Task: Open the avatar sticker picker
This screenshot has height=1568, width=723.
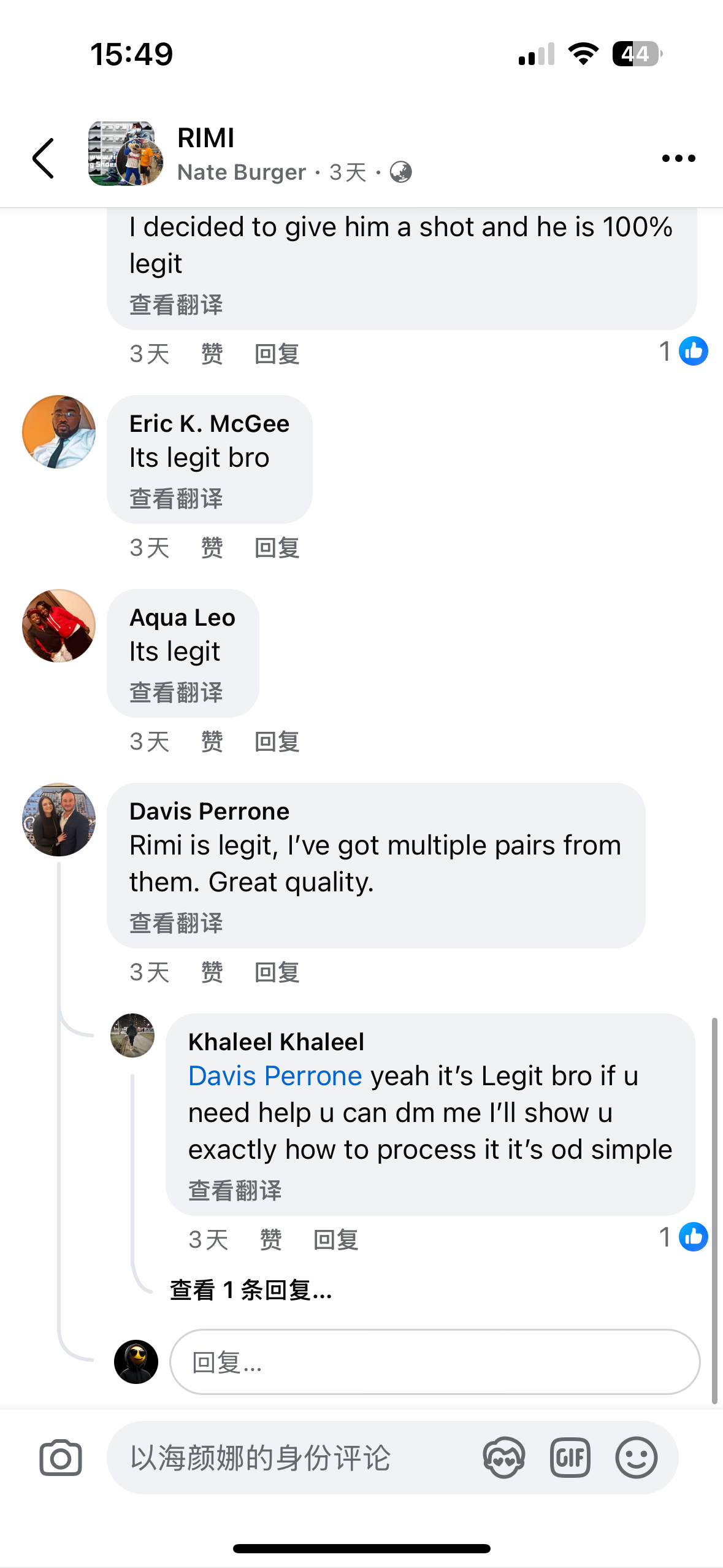Action: click(x=503, y=1458)
